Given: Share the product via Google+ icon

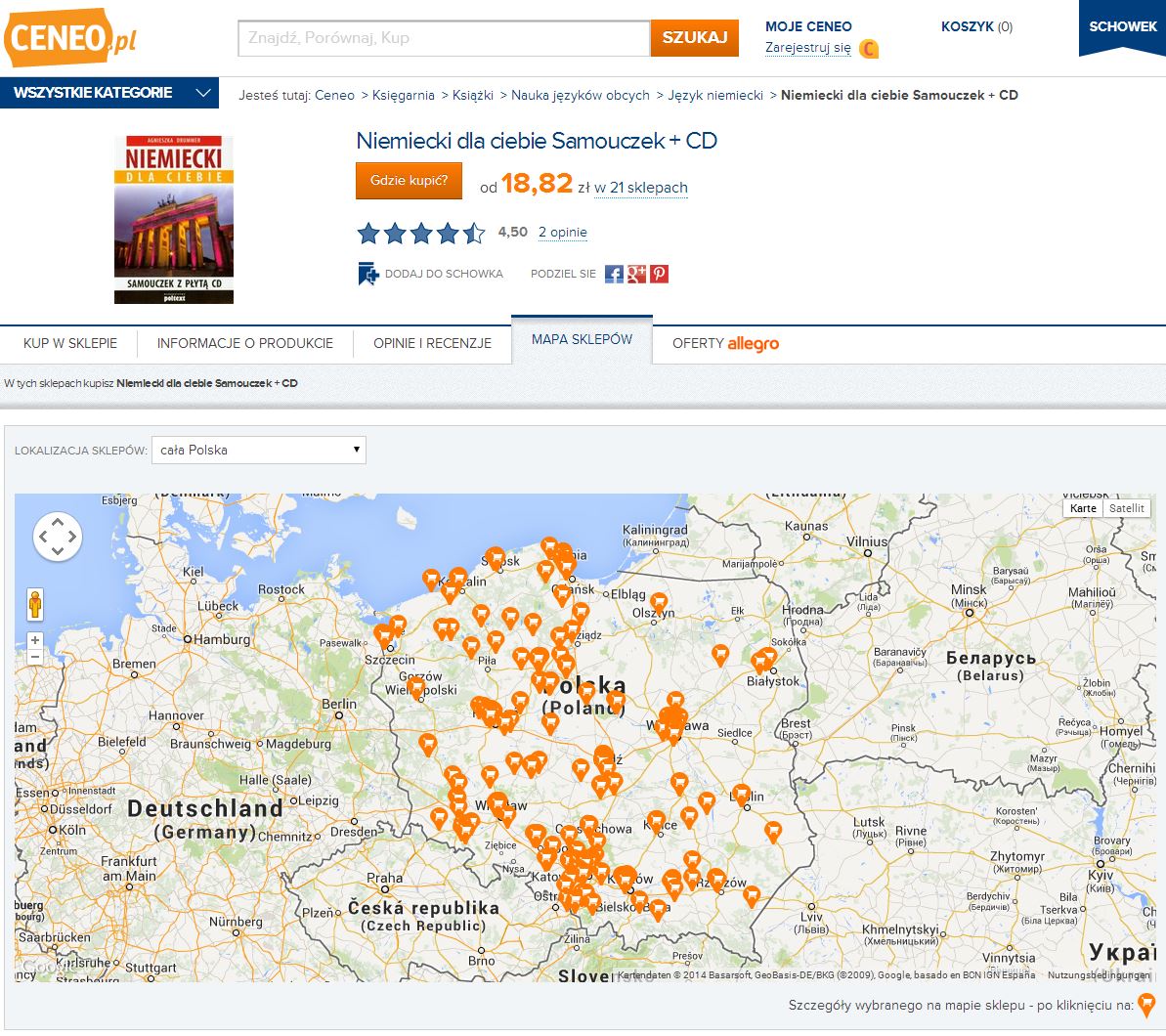Looking at the screenshot, I should [x=636, y=274].
